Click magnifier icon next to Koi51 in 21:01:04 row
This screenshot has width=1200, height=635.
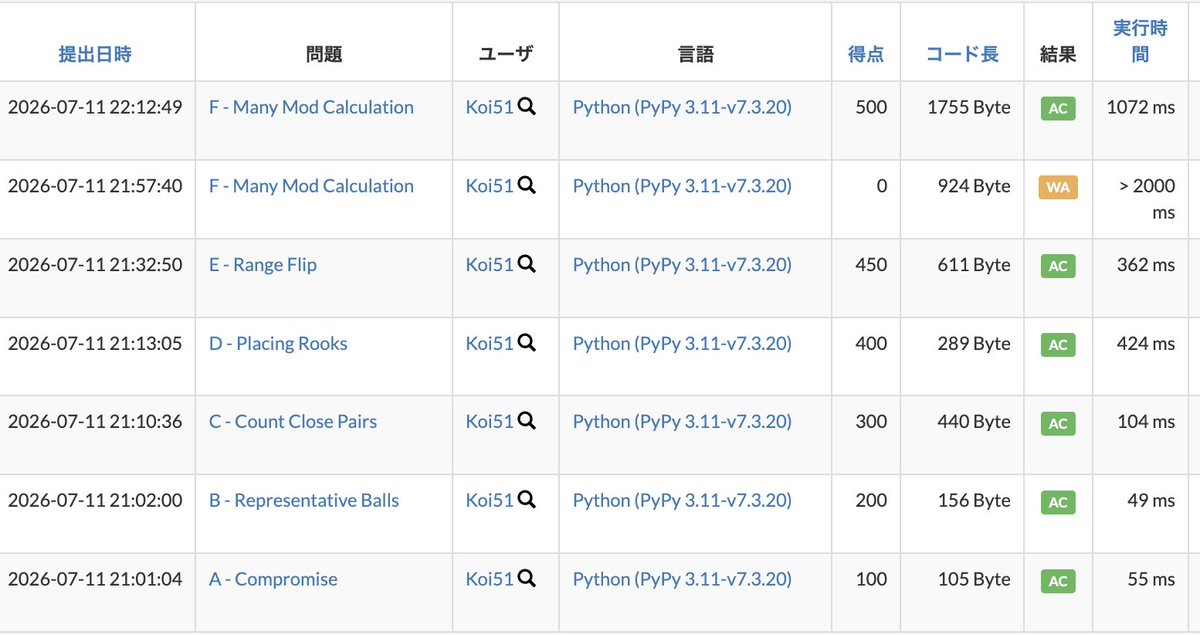527,579
